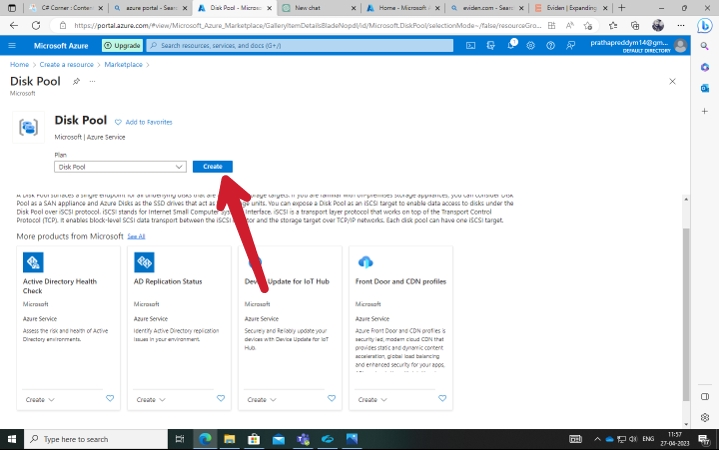
Task: Go to Marketplace breadcrumb
Action: tap(123, 65)
